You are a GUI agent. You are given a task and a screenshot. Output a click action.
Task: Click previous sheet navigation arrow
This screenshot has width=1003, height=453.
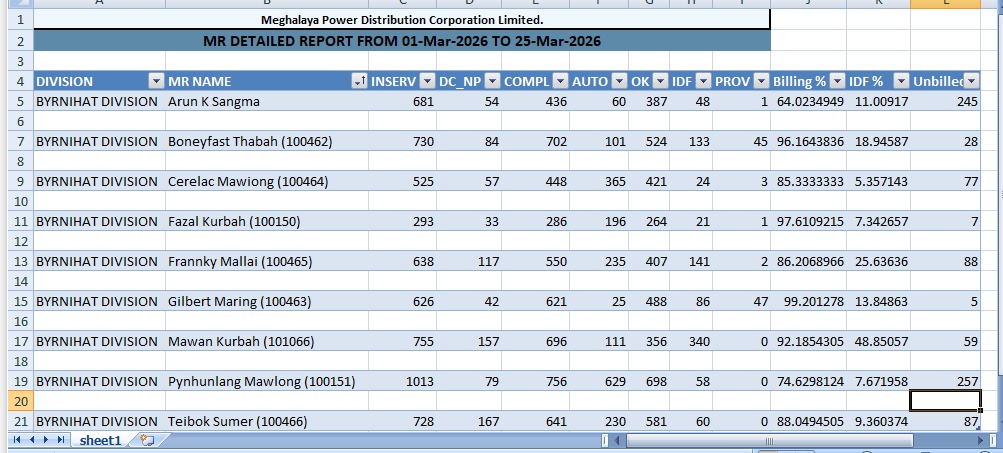click(30, 440)
